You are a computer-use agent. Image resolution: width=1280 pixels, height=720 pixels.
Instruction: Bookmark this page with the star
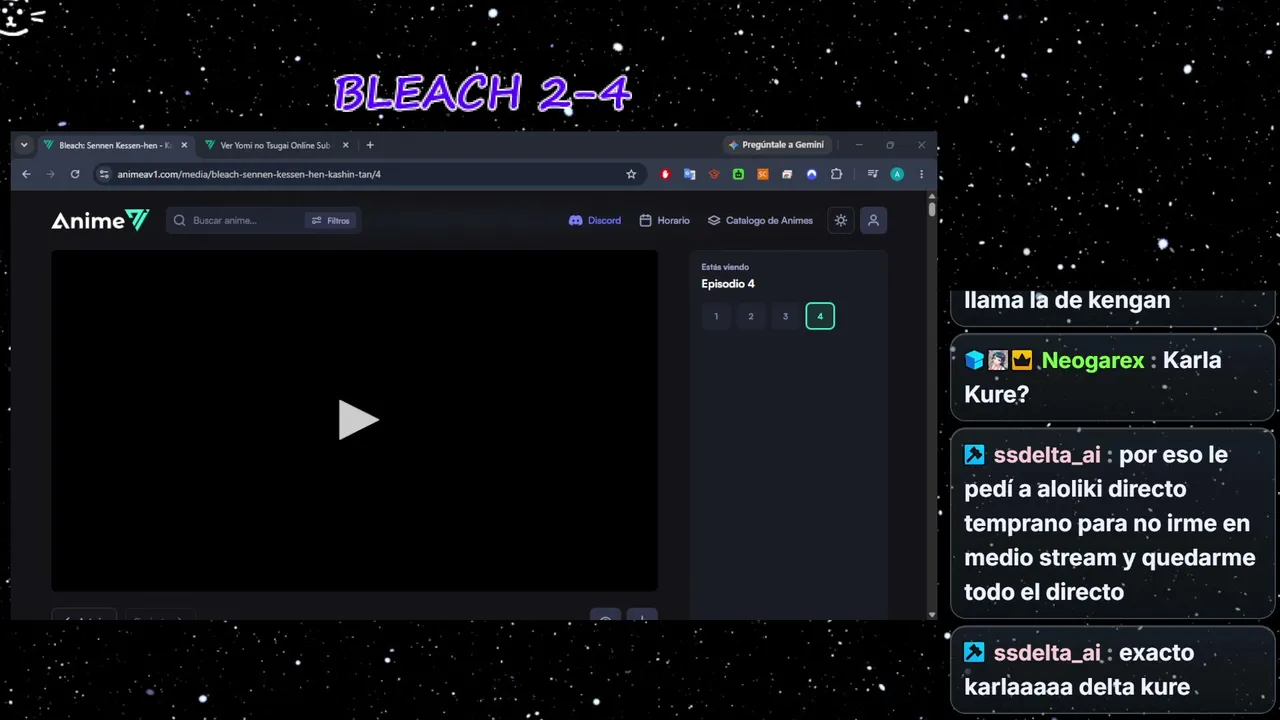click(631, 174)
